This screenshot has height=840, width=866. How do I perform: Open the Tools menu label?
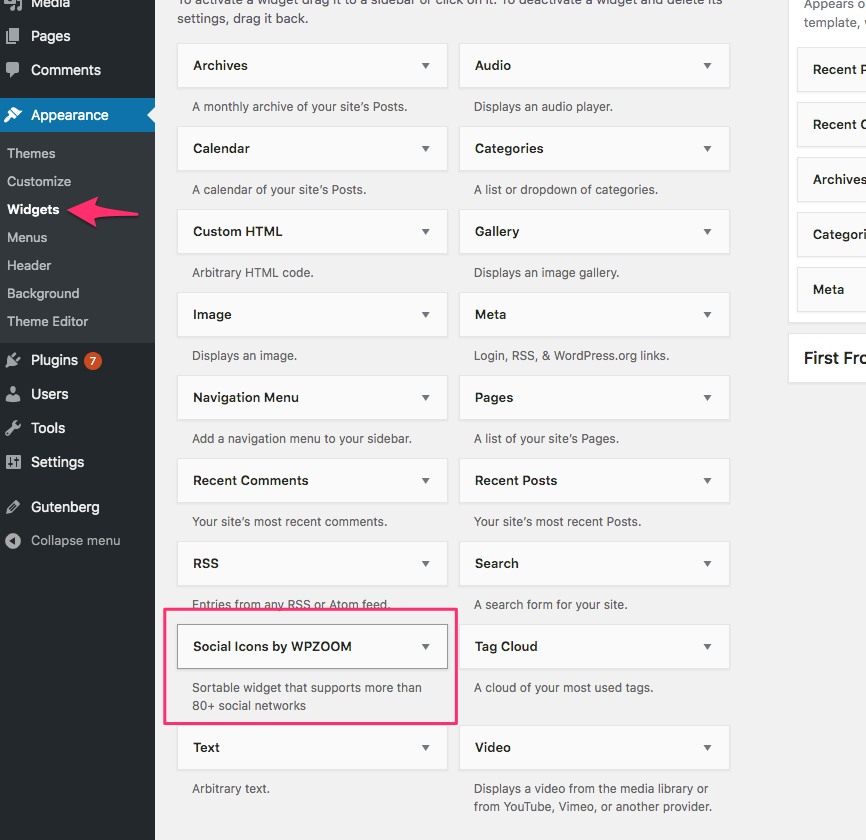[48, 428]
